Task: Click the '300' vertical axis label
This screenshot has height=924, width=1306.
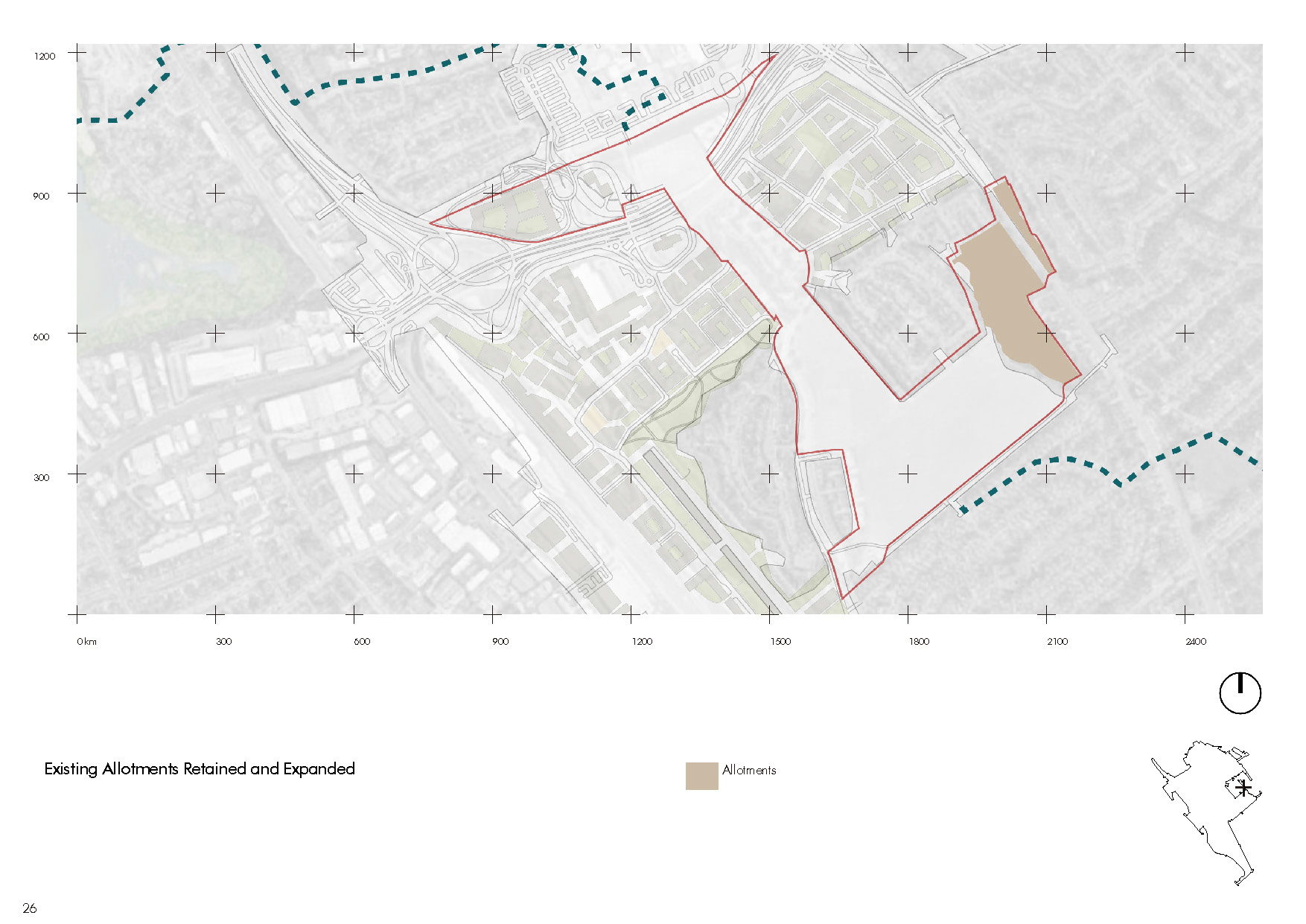Action: coord(41,477)
